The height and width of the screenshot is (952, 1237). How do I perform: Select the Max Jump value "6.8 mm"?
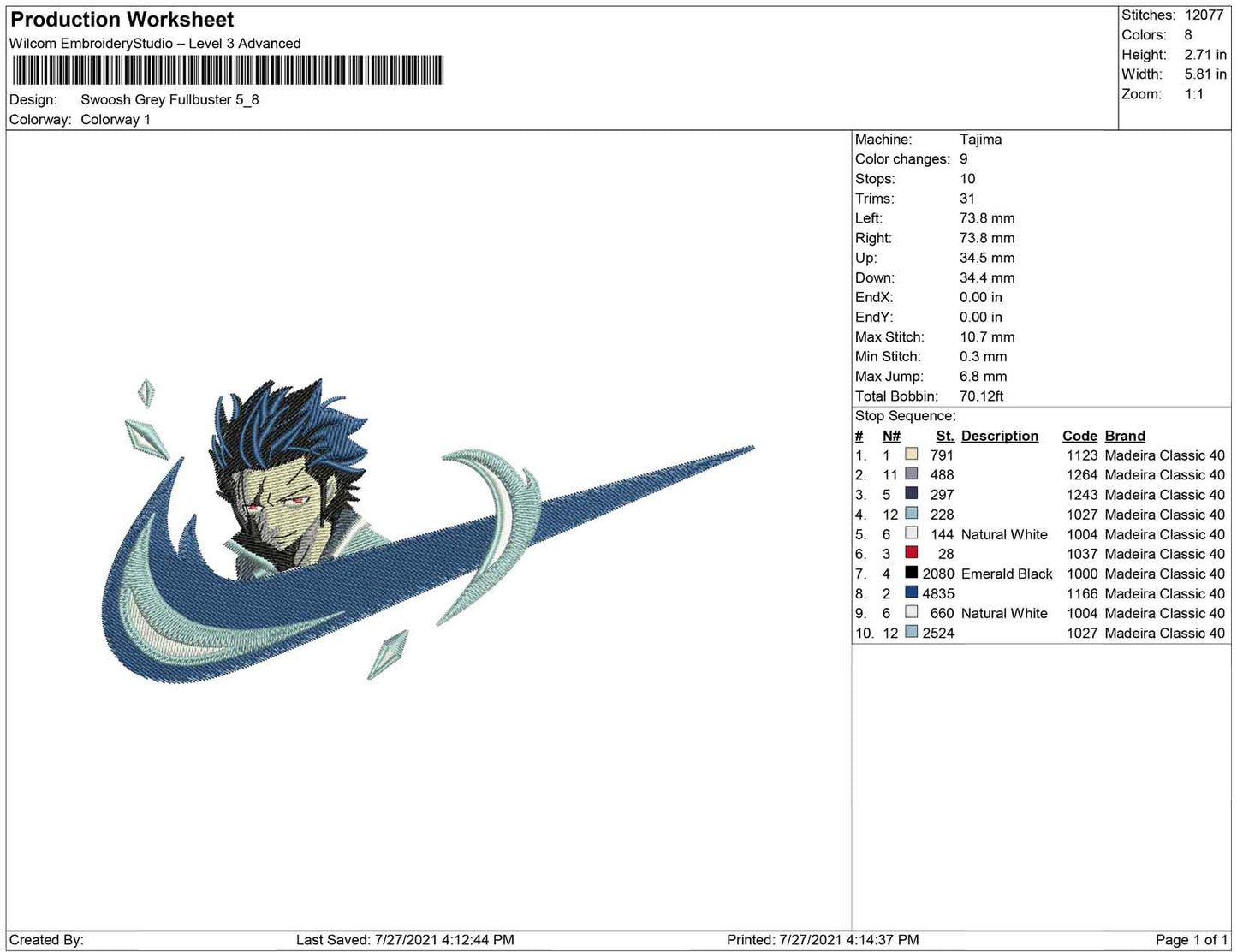(984, 376)
